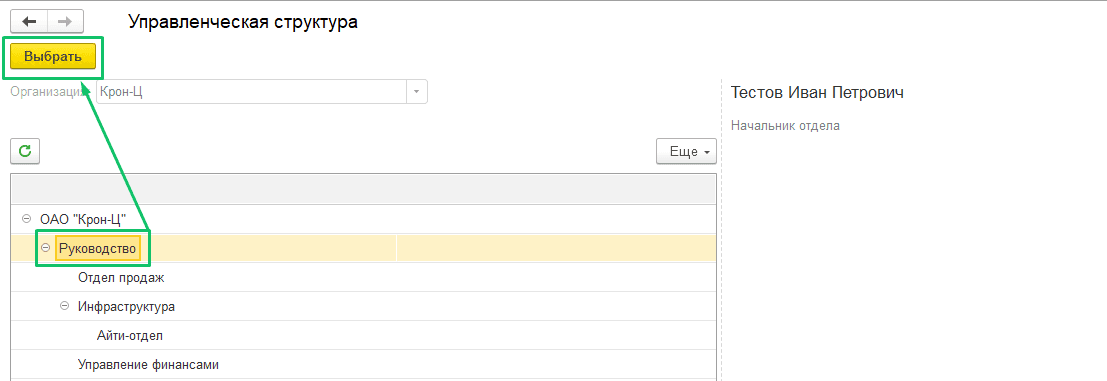
Task: Select Управление финансами in the tree
Action: [x=148, y=365]
